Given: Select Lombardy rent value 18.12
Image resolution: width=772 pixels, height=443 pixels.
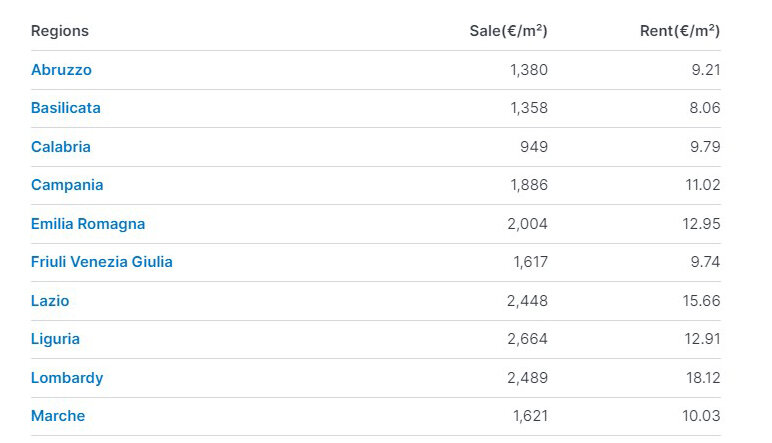Looking at the screenshot, I should tap(703, 378).
